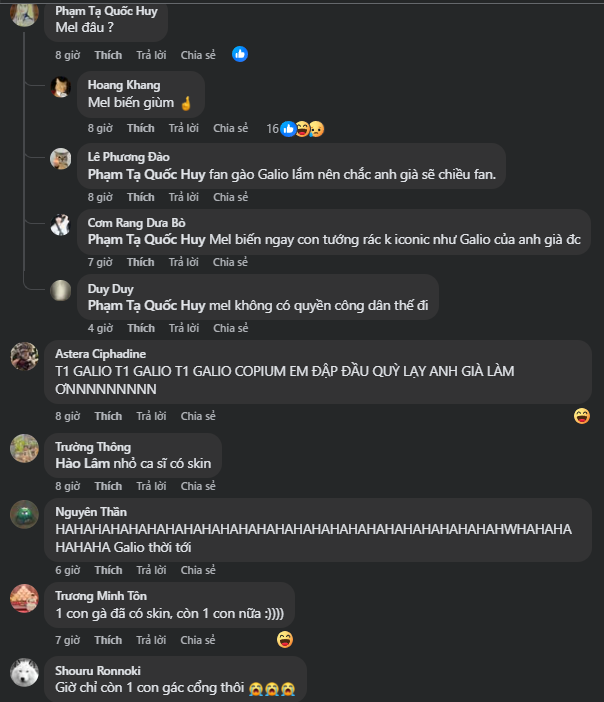Click Shouru Ronnoki's dog avatar
The width and height of the screenshot is (604, 702).
point(25,673)
